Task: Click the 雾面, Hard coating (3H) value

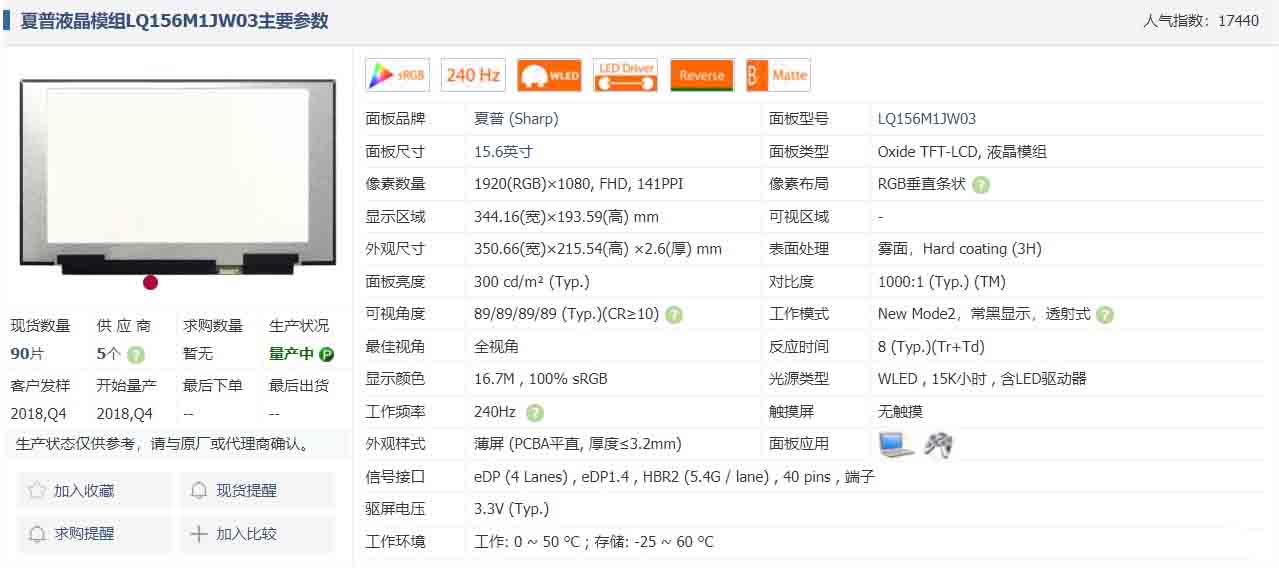Action: click(x=960, y=249)
